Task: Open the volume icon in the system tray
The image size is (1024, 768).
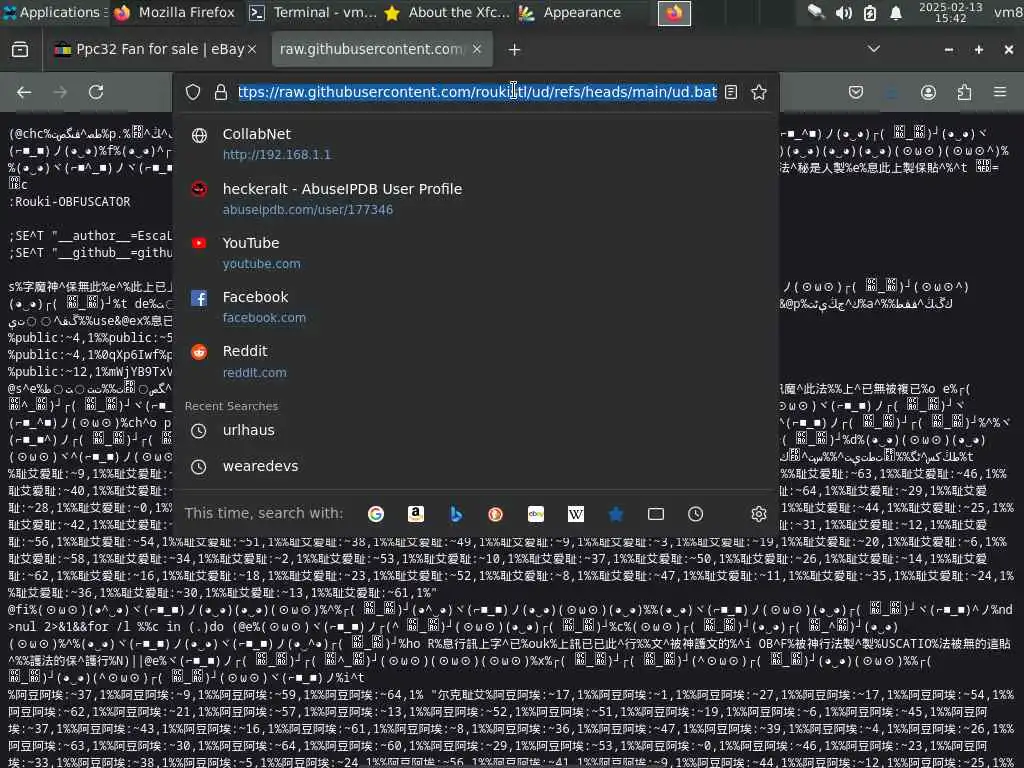Action: tap(843, 12)
